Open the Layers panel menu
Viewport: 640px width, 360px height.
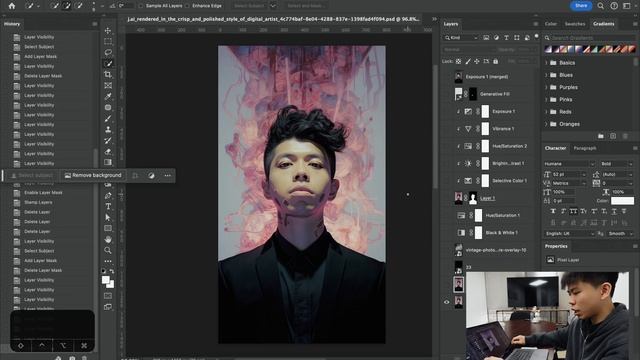[536, 24]
